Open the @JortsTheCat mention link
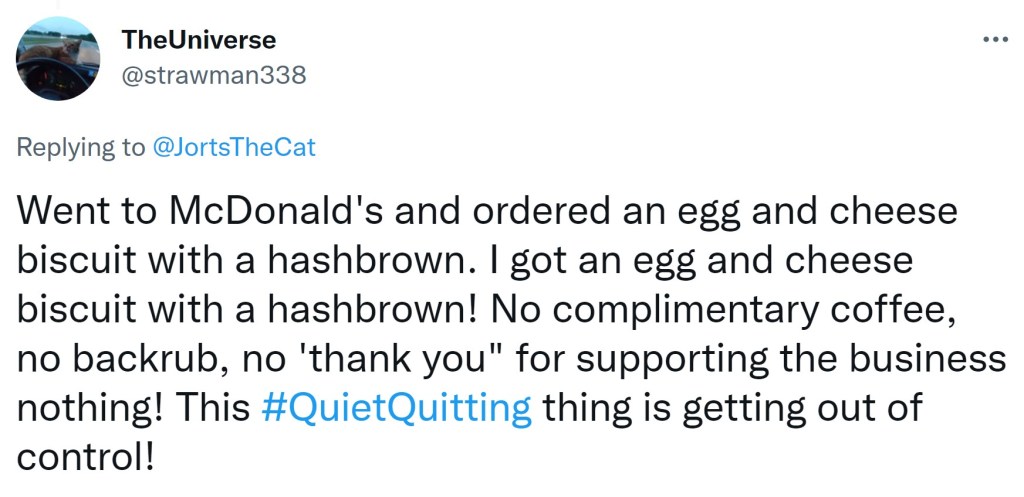Image resolution: width=1024 pixels, height=497 pixels. pyautogui.click(x=234, y=148)
